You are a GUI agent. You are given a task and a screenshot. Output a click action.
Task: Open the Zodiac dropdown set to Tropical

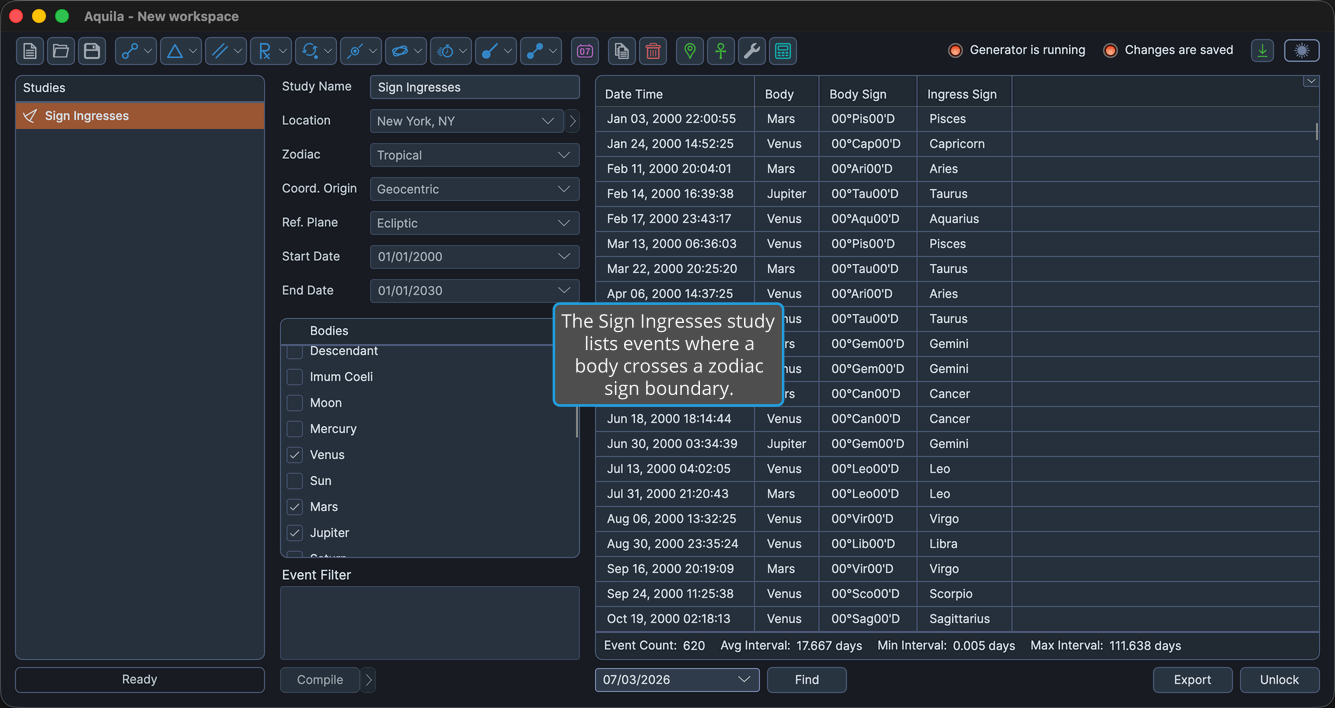tap(475, 155)
